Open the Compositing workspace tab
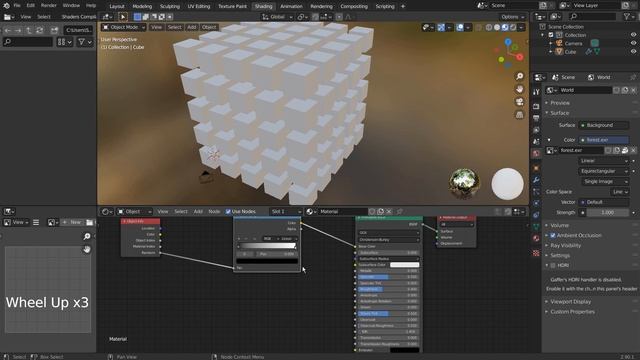This screenshot has height=360, width=640. point(354,6)
